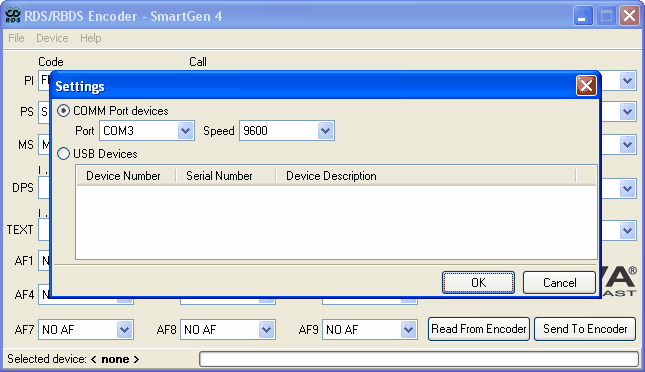645x372 pixels.
Task: Open dropdown arrow at right of PI row
Action: click(627, 81)
